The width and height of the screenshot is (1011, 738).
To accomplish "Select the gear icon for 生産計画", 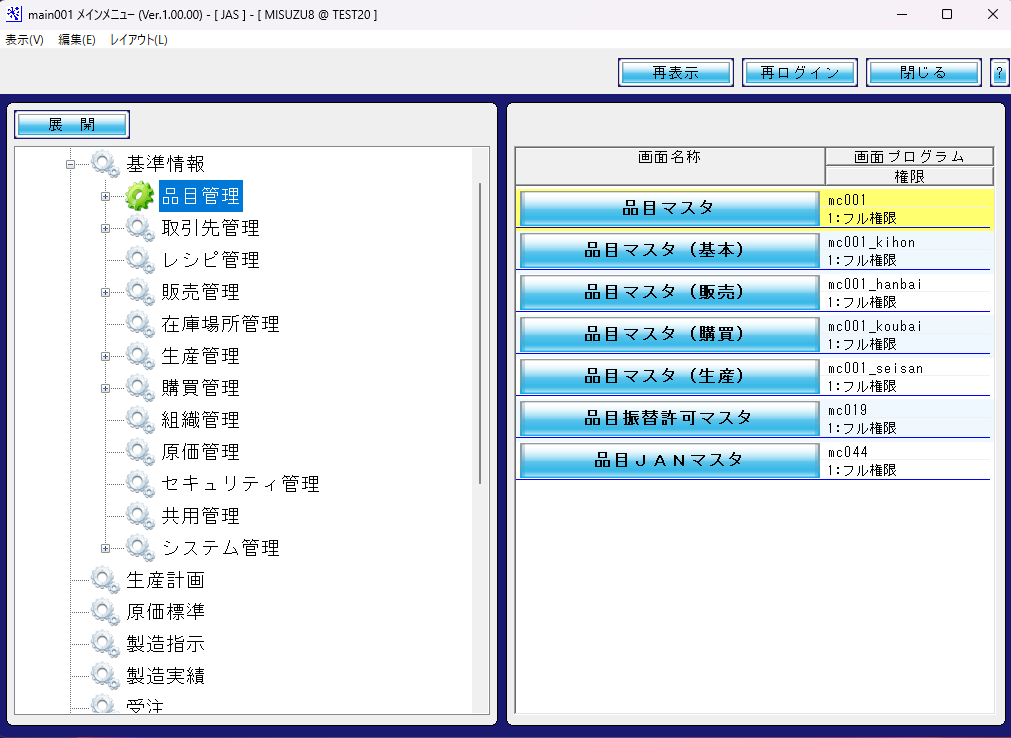I will [105, 580].
